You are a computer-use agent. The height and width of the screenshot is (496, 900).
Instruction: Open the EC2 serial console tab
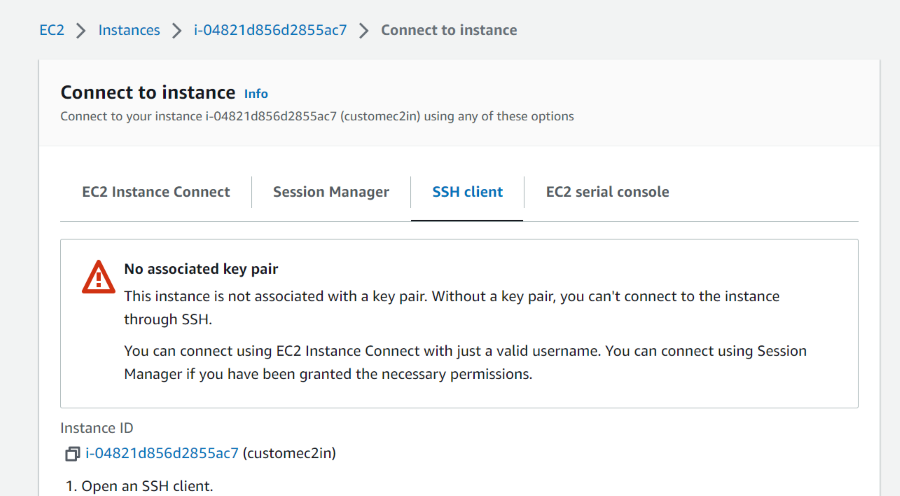click(x=608, y=192)
